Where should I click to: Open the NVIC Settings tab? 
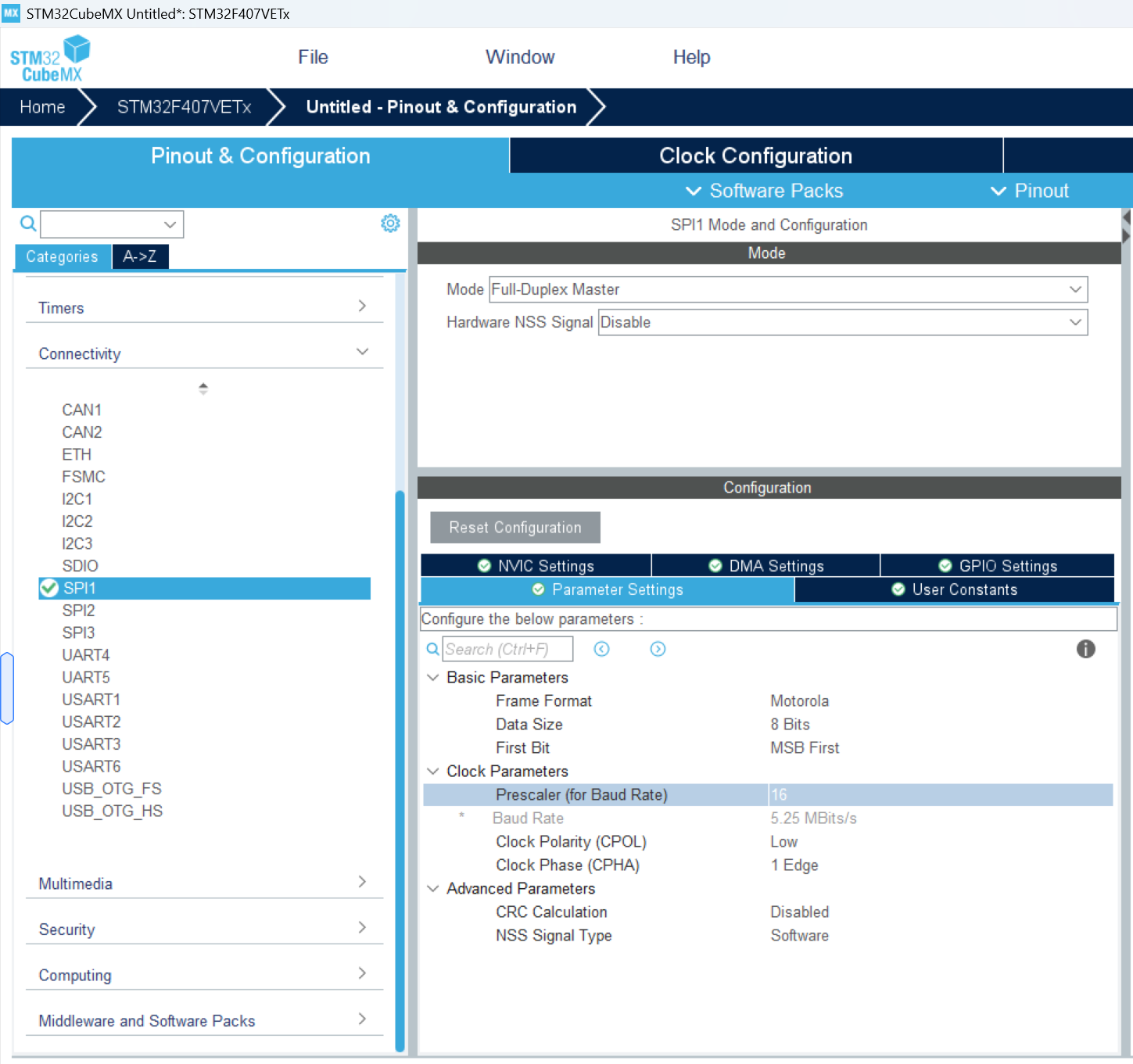(x=536, y=565)
